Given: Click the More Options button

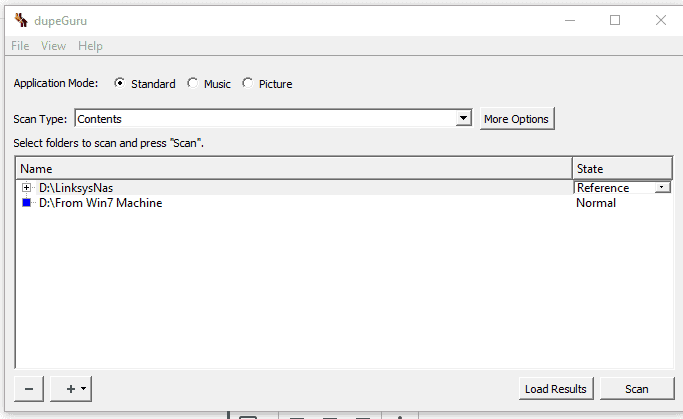Looking at the screenshot, I should (x=517, y=119).
